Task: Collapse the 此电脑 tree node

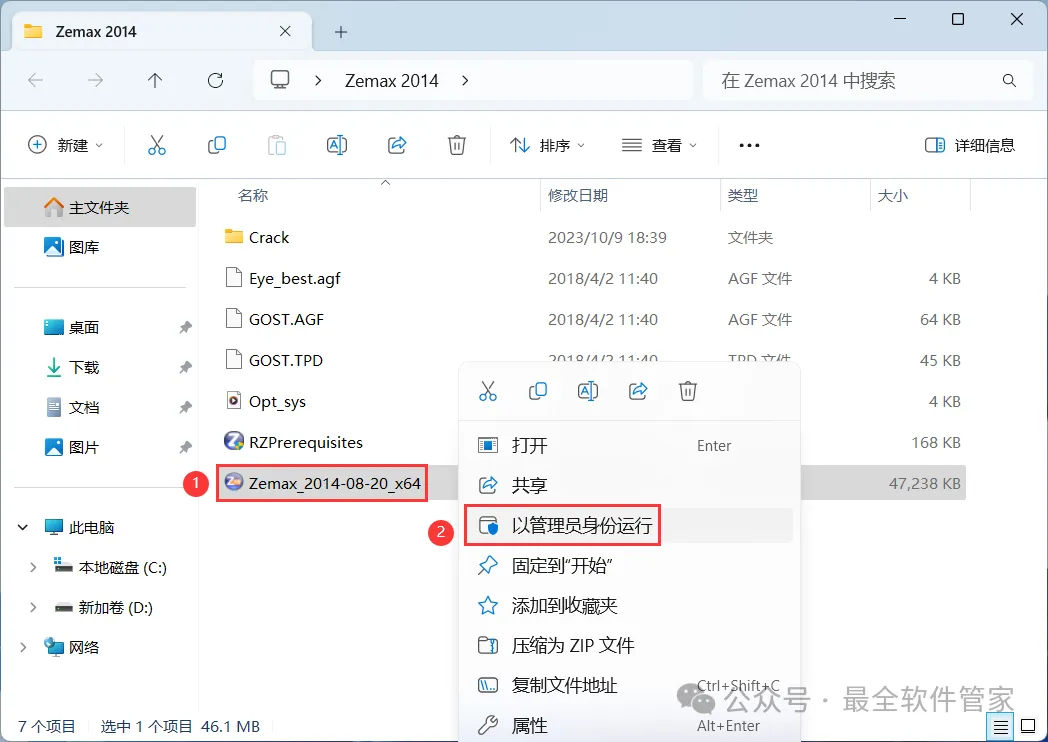Action: (23, 527)
